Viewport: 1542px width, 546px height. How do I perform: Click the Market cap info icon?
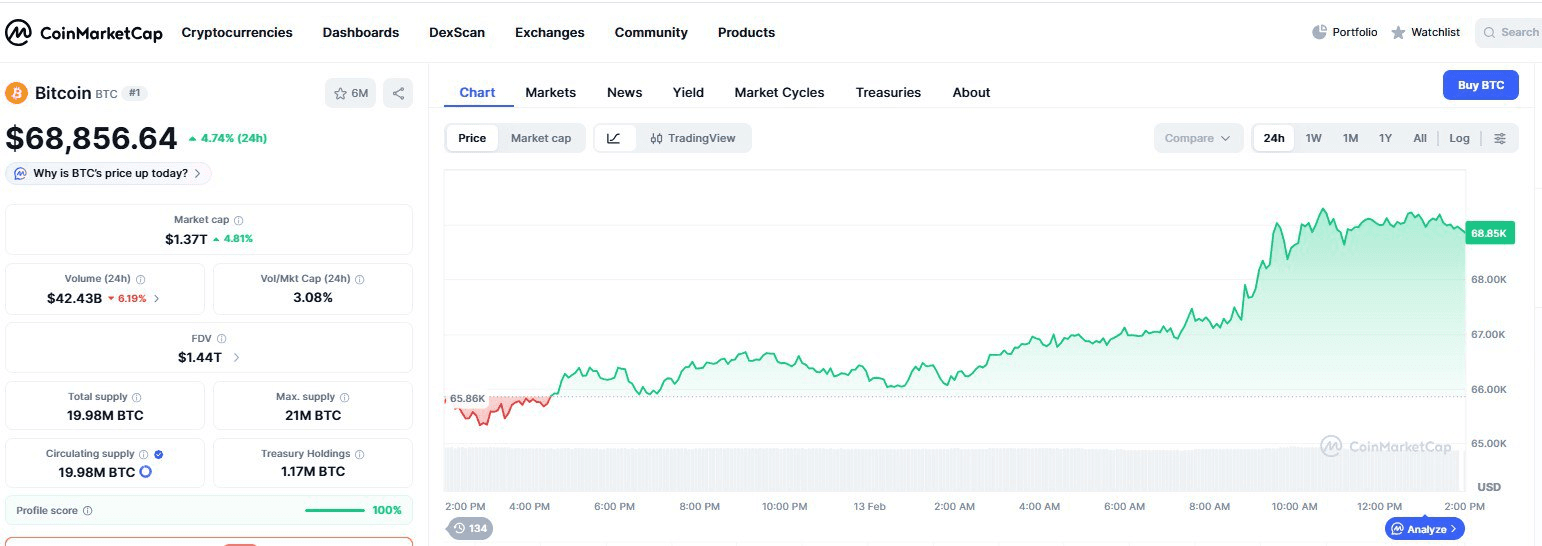point(238,220)
